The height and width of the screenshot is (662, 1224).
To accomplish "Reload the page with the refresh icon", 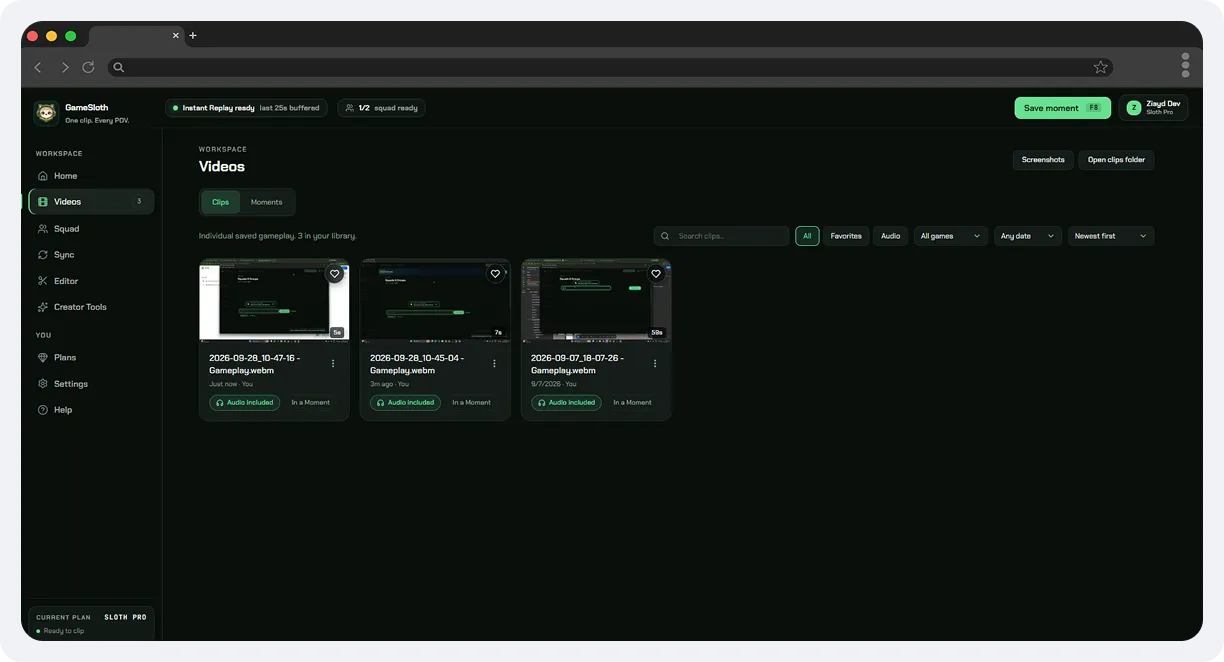I will pyautogui.click(x=88, y=67).
